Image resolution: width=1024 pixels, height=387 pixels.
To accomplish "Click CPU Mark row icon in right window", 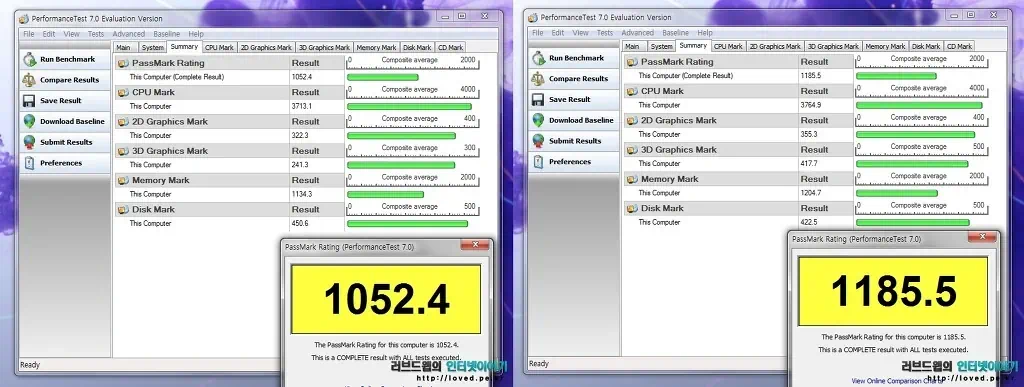I will [632, 91].
